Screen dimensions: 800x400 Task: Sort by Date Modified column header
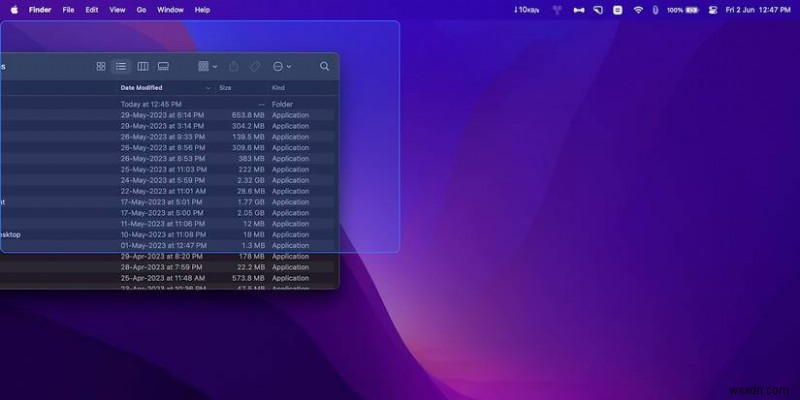click(141, 88)
